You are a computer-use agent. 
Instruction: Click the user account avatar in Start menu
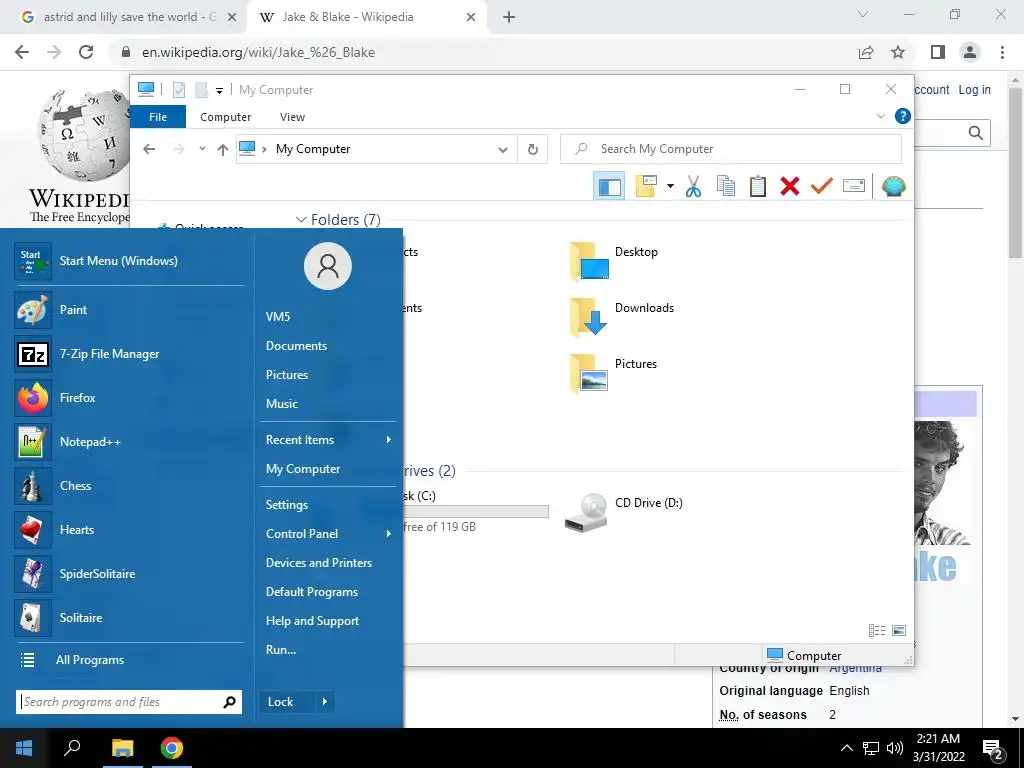328,266
